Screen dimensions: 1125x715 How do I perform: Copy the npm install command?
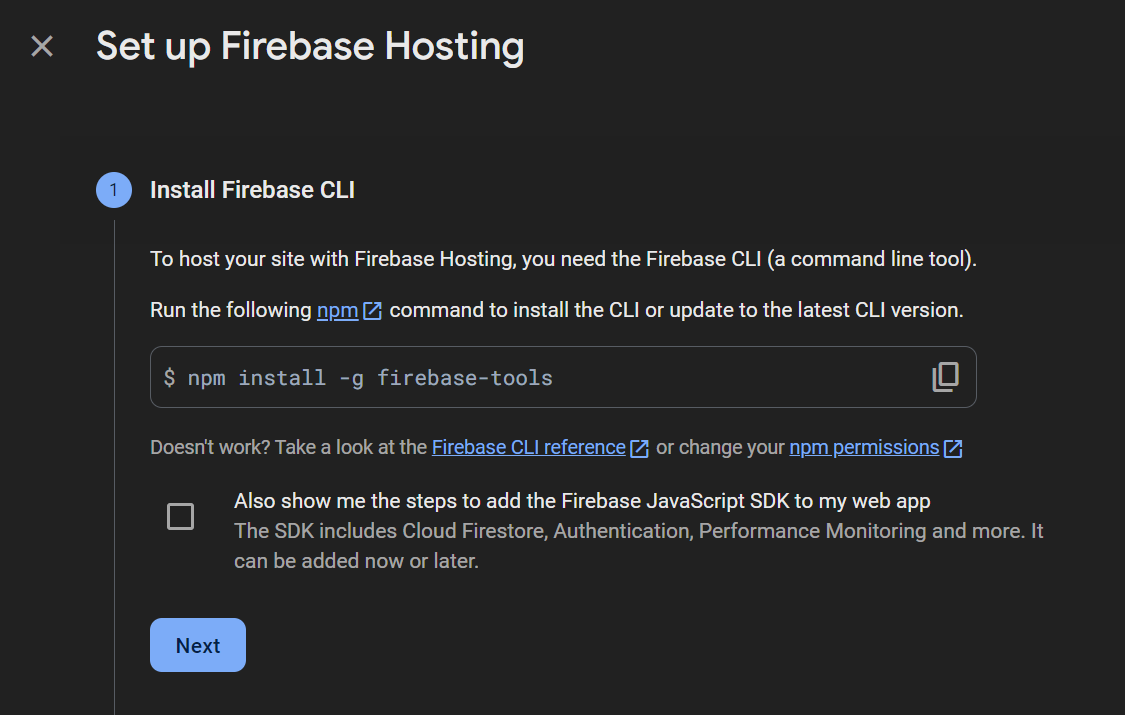coord(945,377)
